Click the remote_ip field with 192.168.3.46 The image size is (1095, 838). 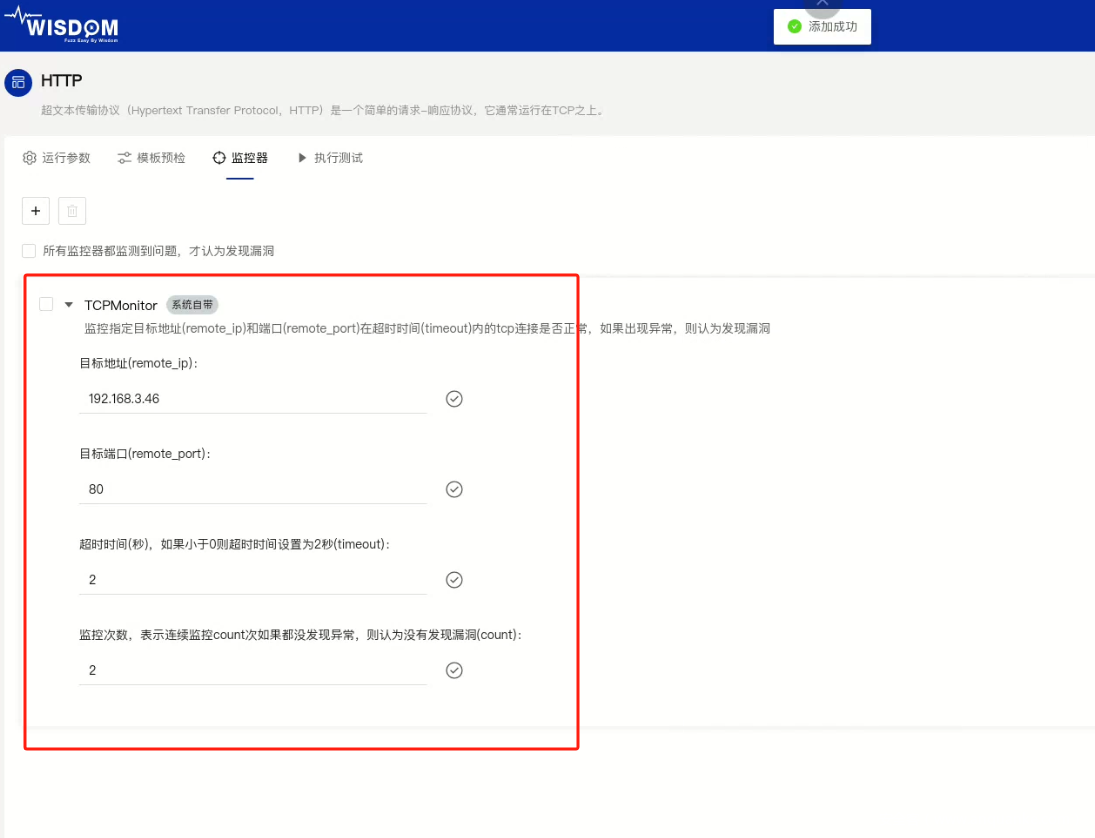tap(252, 399)
